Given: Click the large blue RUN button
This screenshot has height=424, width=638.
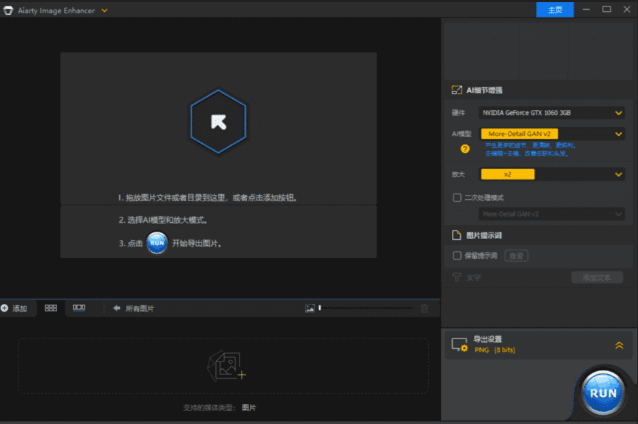Looking at the screenshot, I should 603,393.
